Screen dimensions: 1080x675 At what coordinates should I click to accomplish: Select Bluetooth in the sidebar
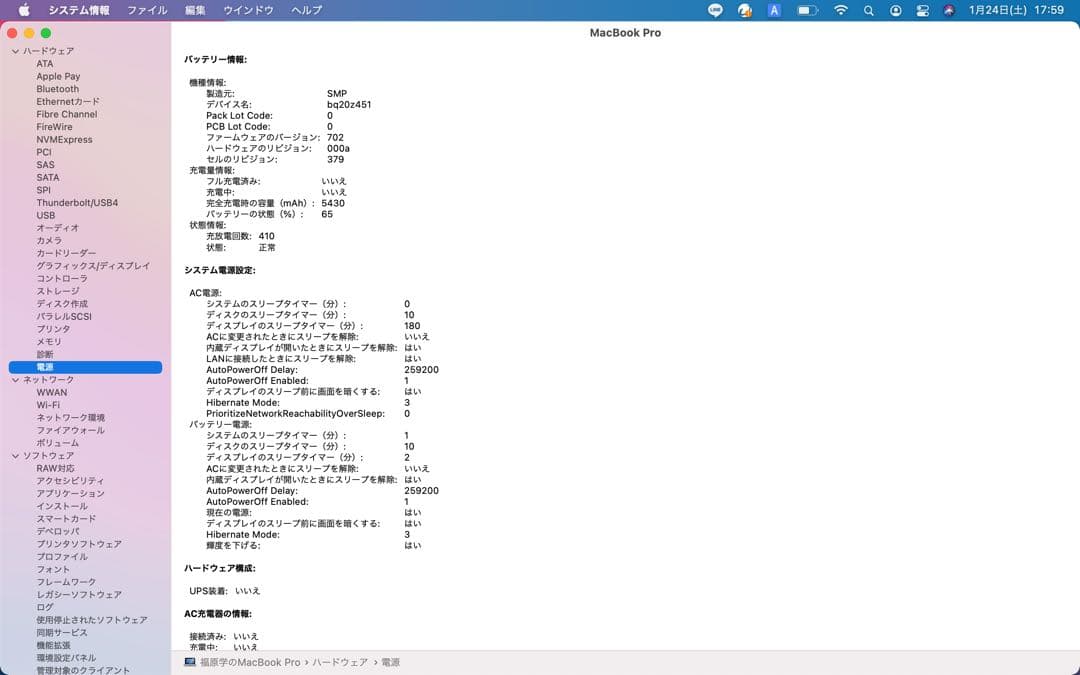(x=58, y=88)
